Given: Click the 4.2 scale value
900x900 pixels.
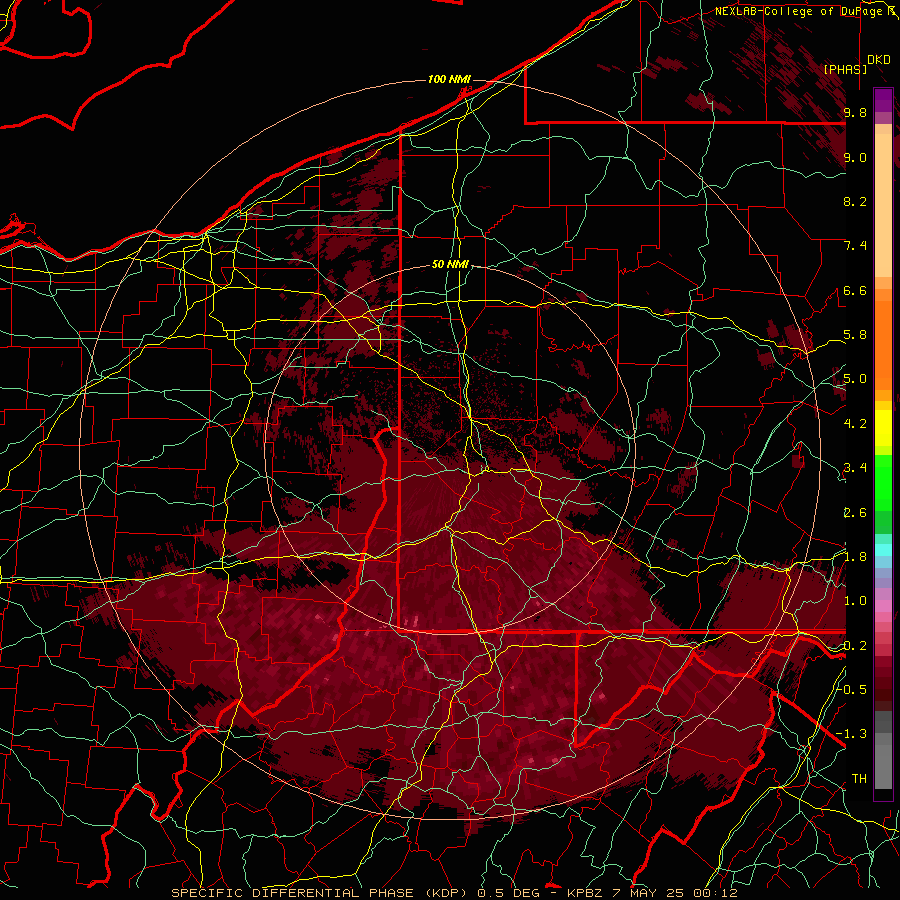Looking at the screenshot, I should point(855,424).
